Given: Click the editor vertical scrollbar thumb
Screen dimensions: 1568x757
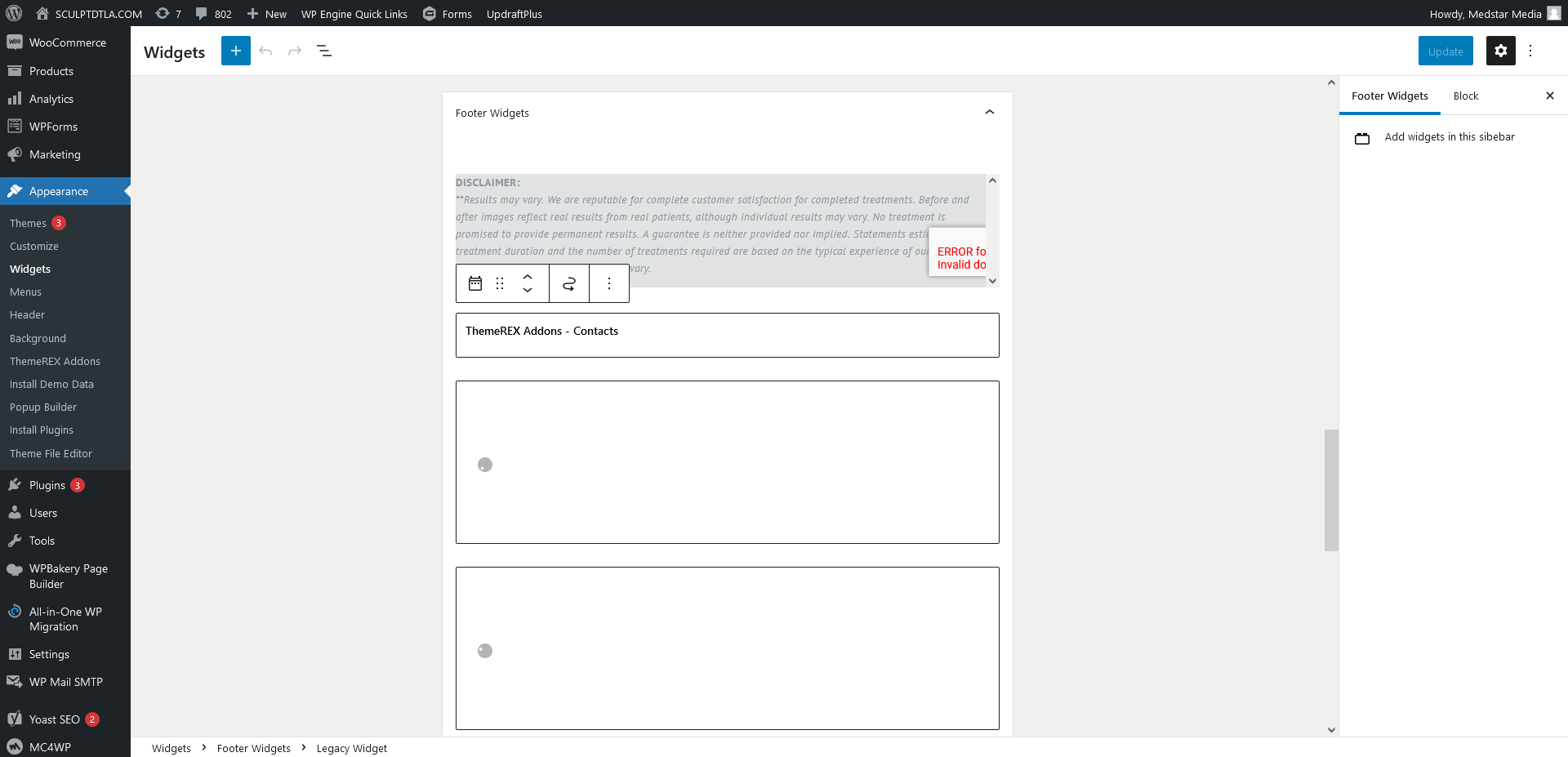Looking at the screenshot, I should pos(1331,490).
